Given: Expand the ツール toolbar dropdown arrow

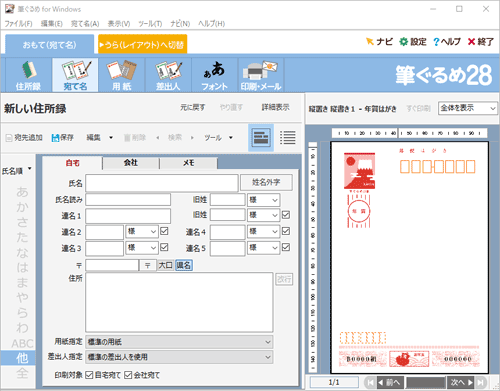Looking at the screenshot, I should (231, 138).
